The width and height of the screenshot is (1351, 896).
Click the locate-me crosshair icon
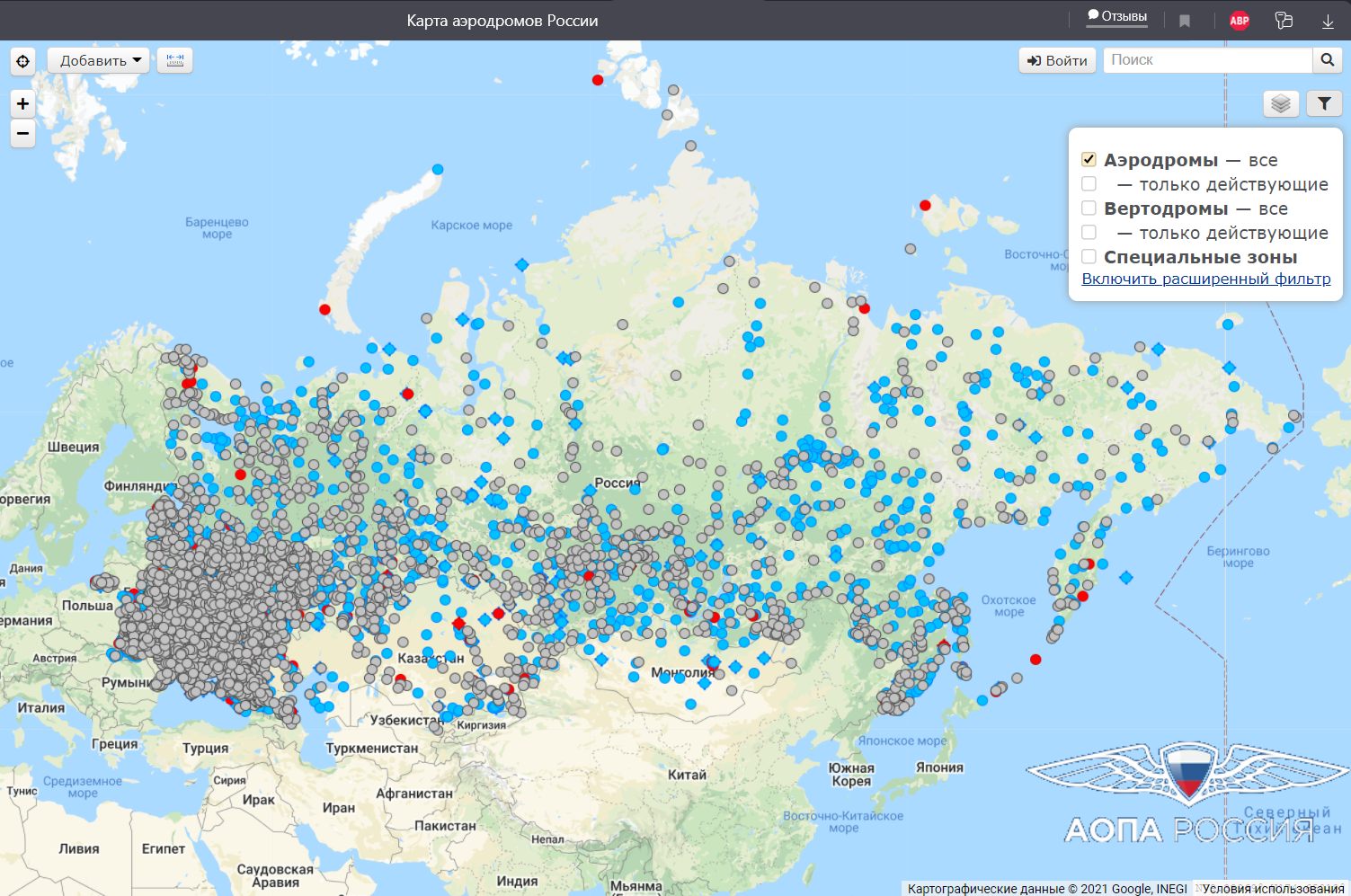pyautogui.click(x=22, y=61)
